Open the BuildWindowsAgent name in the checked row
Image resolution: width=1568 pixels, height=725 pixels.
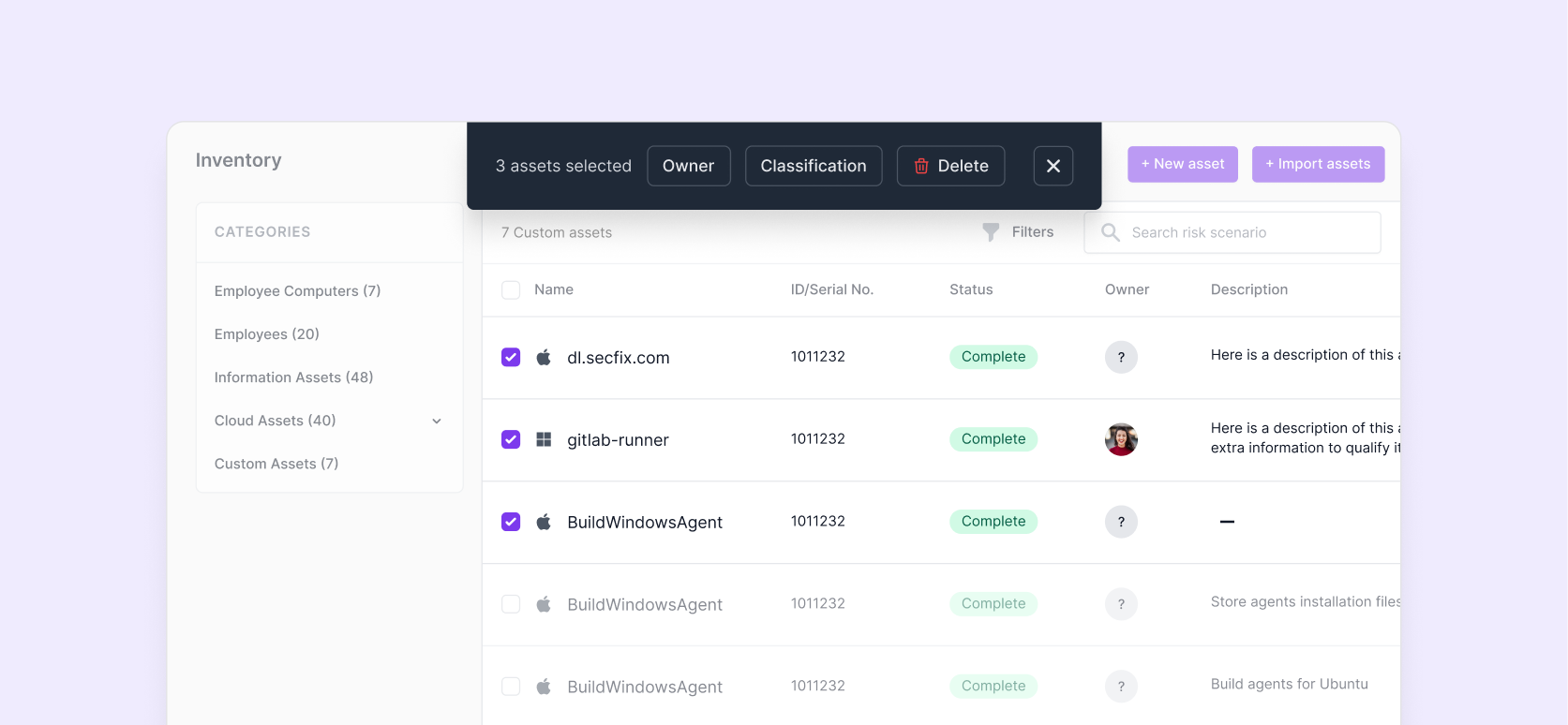click(645, 523)
